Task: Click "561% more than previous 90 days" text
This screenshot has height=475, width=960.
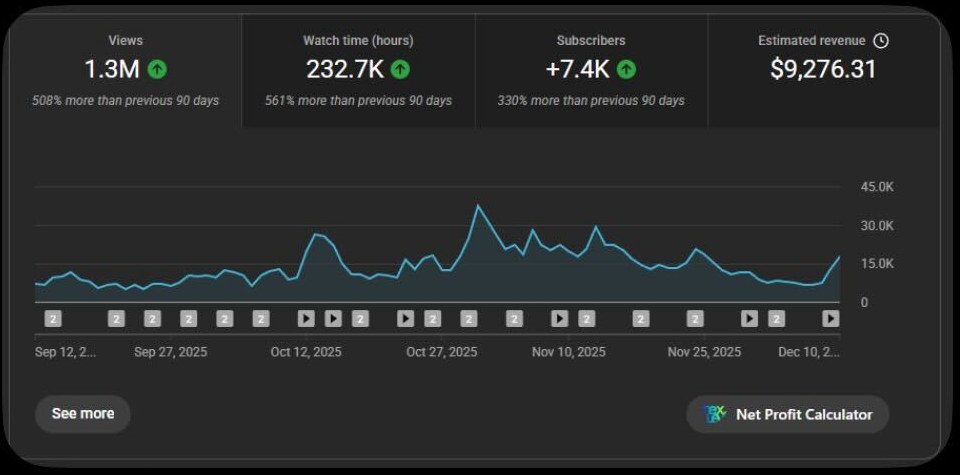Action: click(x=358, y=100)
